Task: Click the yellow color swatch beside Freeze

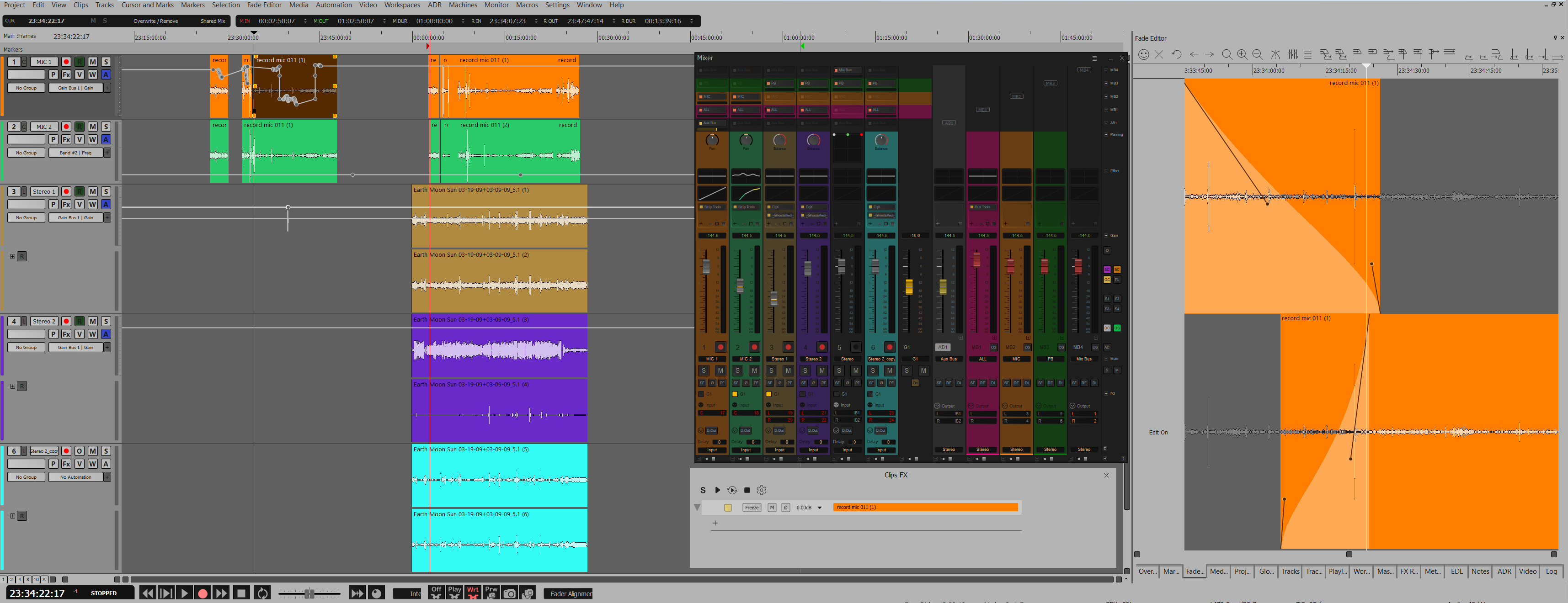Action: click(x=728, y=507)
